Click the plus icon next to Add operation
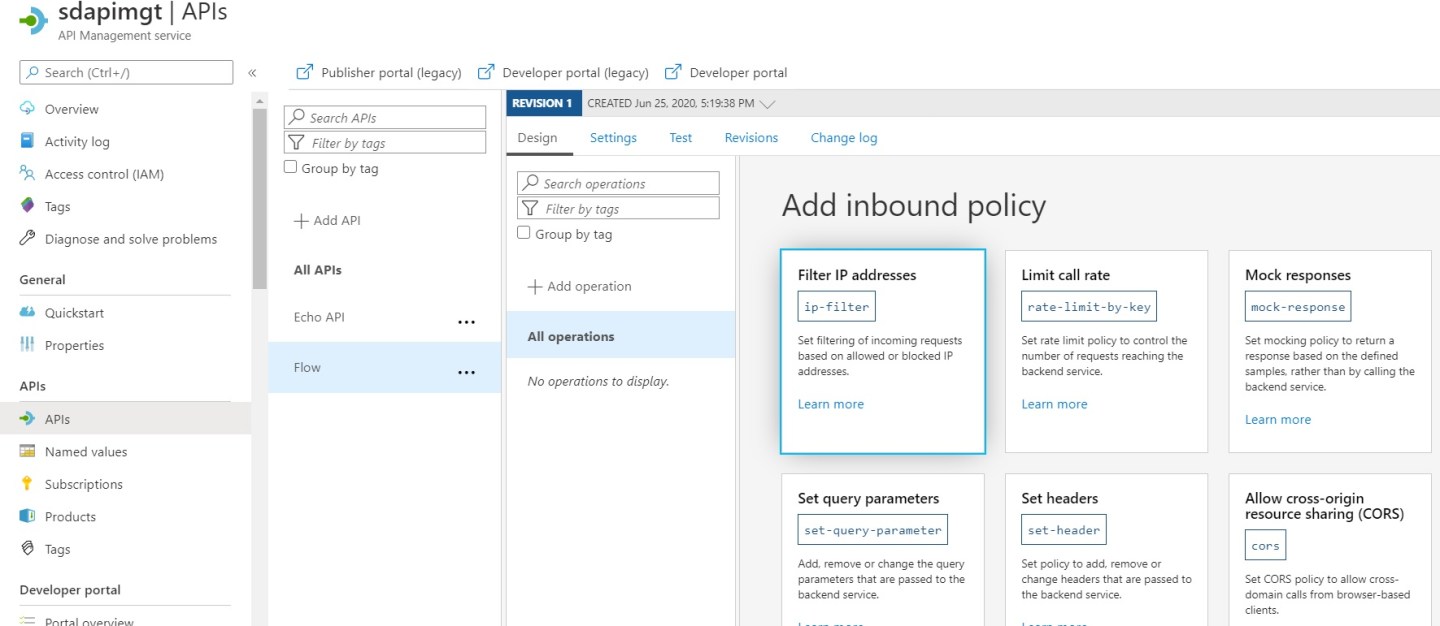This screenshot has width=1440, height=626. pos(535,286)
